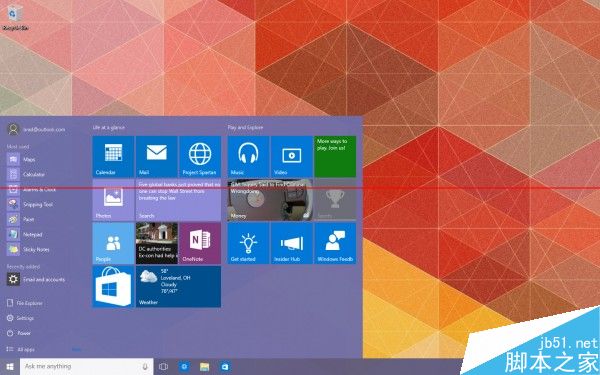Launch Maps from the most used list

tap(21, 159)
